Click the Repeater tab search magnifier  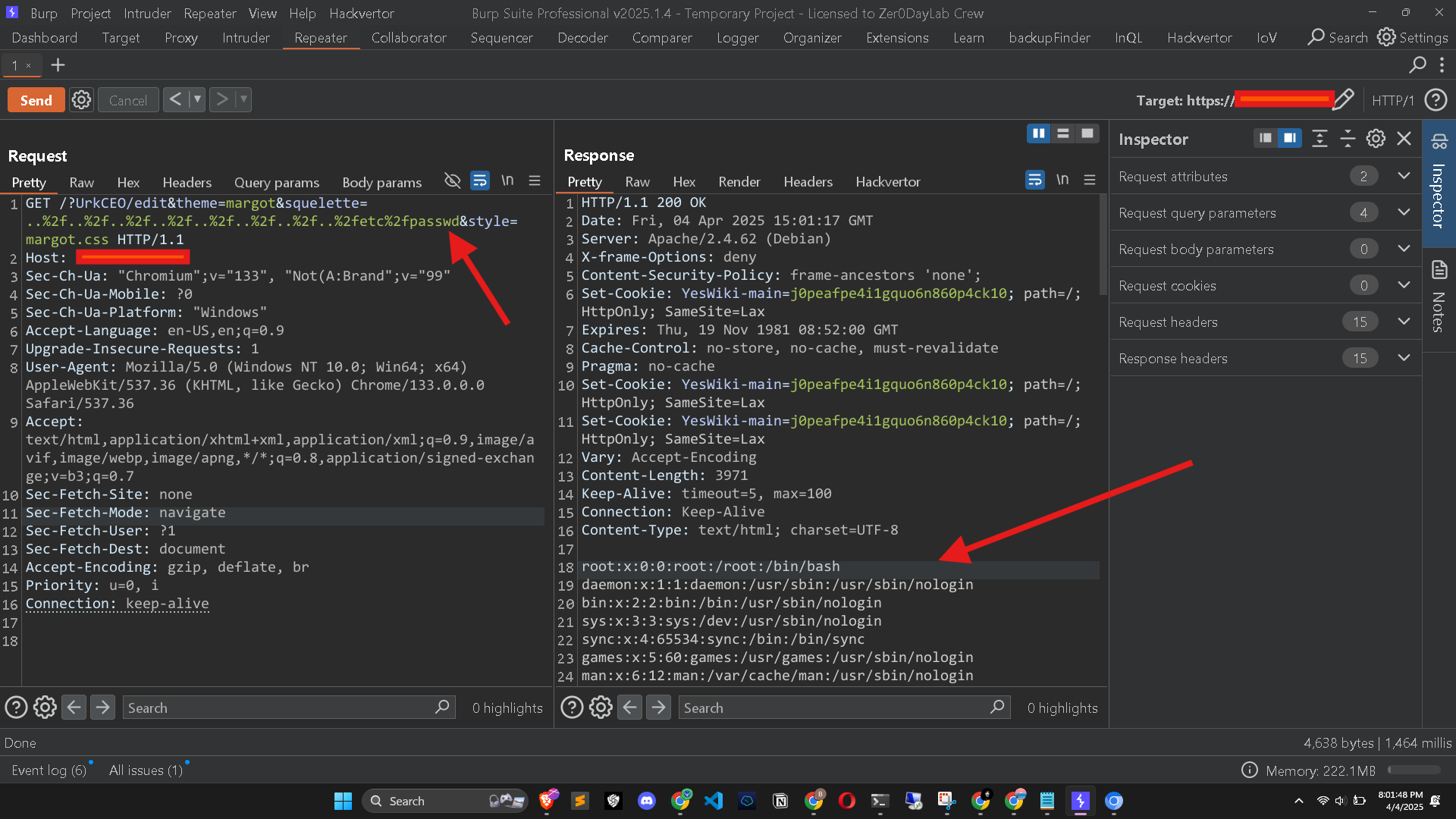point(1417,65)
